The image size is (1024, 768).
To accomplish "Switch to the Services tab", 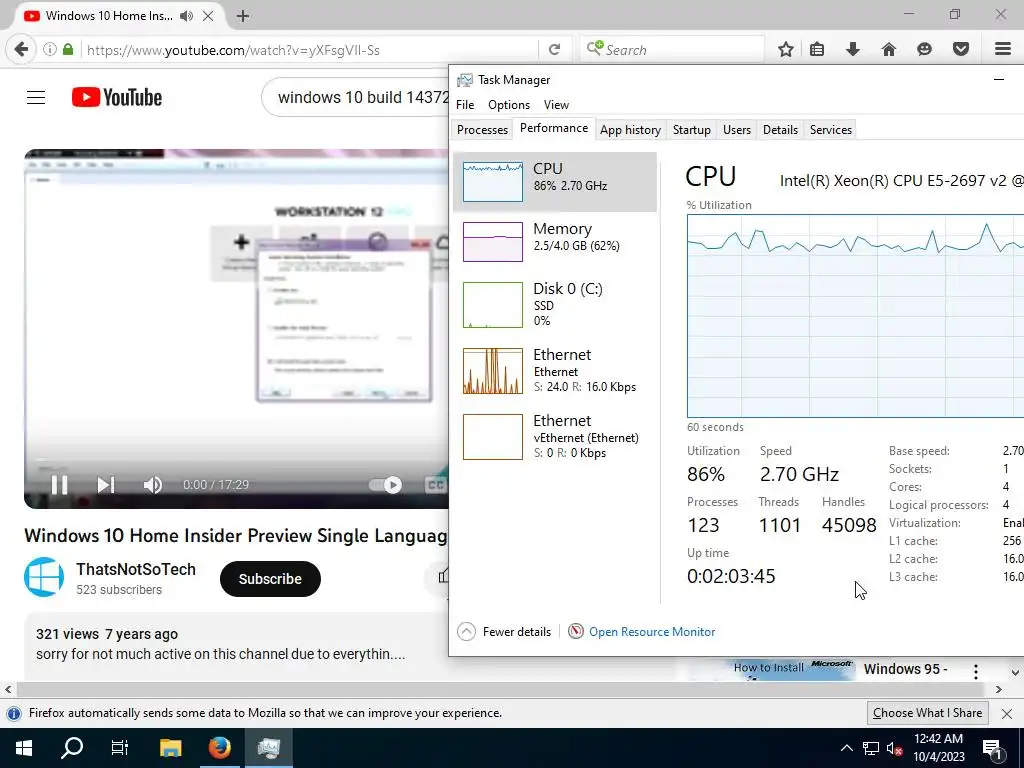I will (x=831, y=129).
